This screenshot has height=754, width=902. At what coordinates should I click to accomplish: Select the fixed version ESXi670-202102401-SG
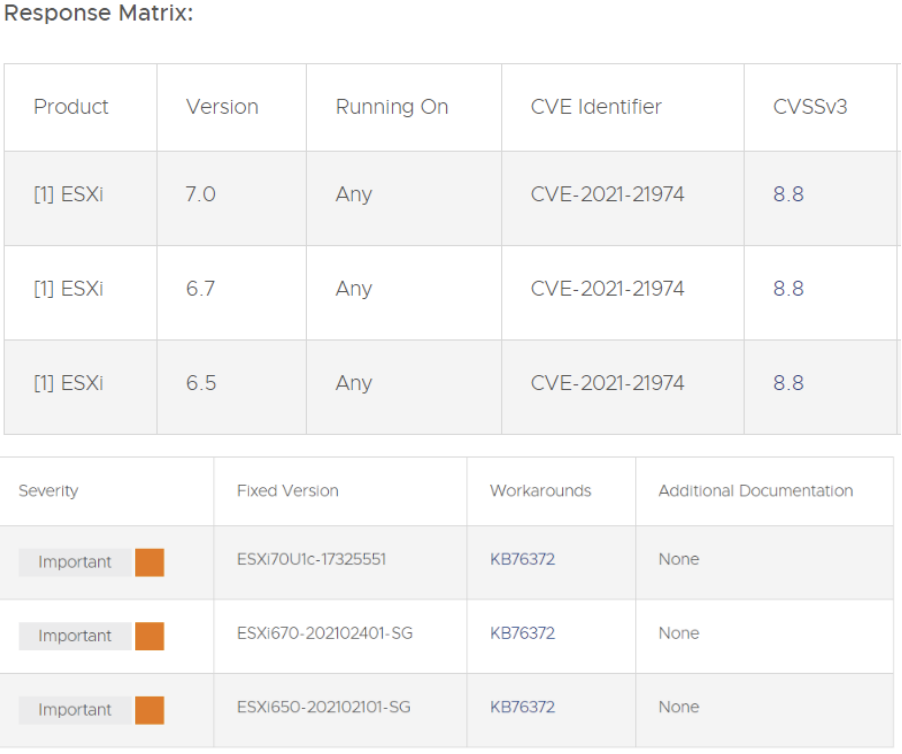tap(325, 633)
